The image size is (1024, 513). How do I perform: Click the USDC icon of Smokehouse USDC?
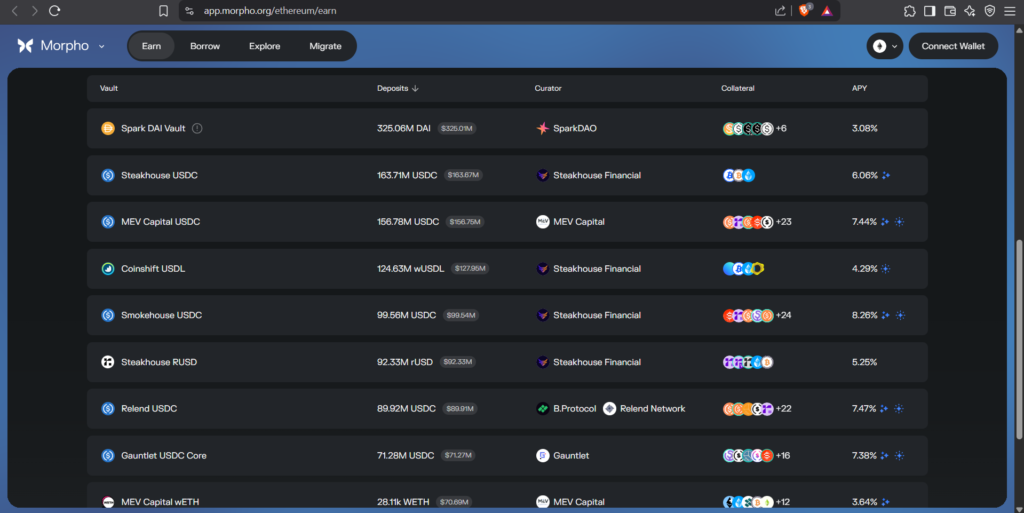click(x=108, y=315)
